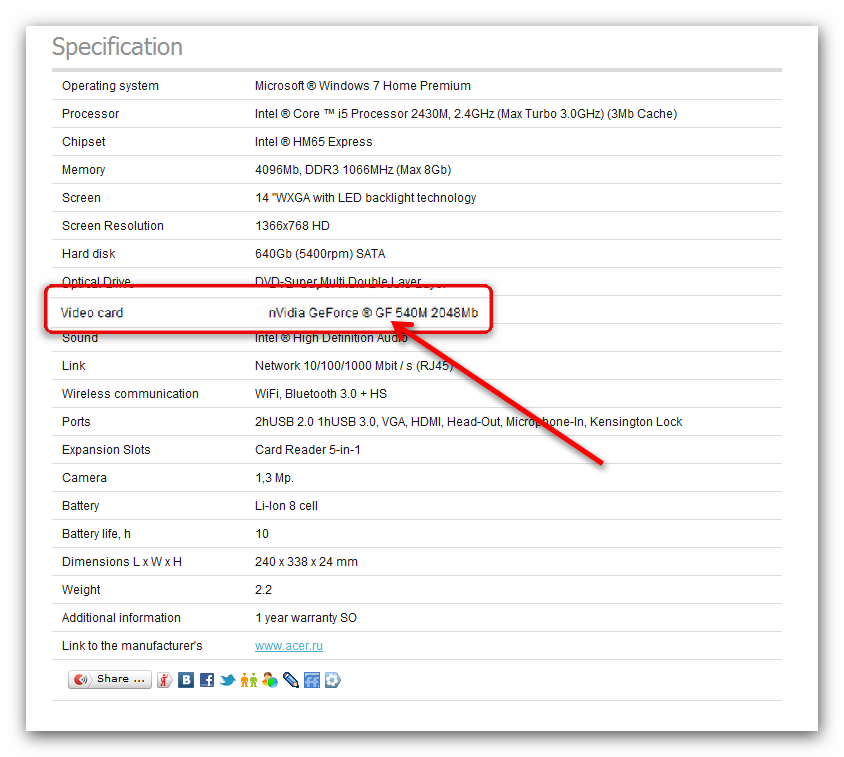Click "Additional information" label

[121, 618]
